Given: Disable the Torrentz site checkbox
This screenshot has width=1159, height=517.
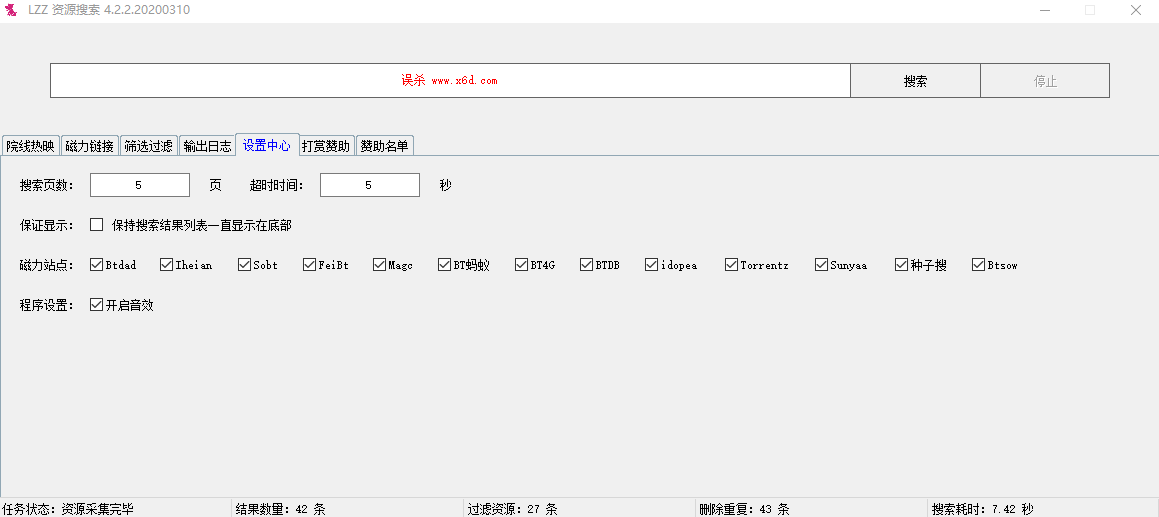Looking at the screenshot, I should click(x=732, y=265).
